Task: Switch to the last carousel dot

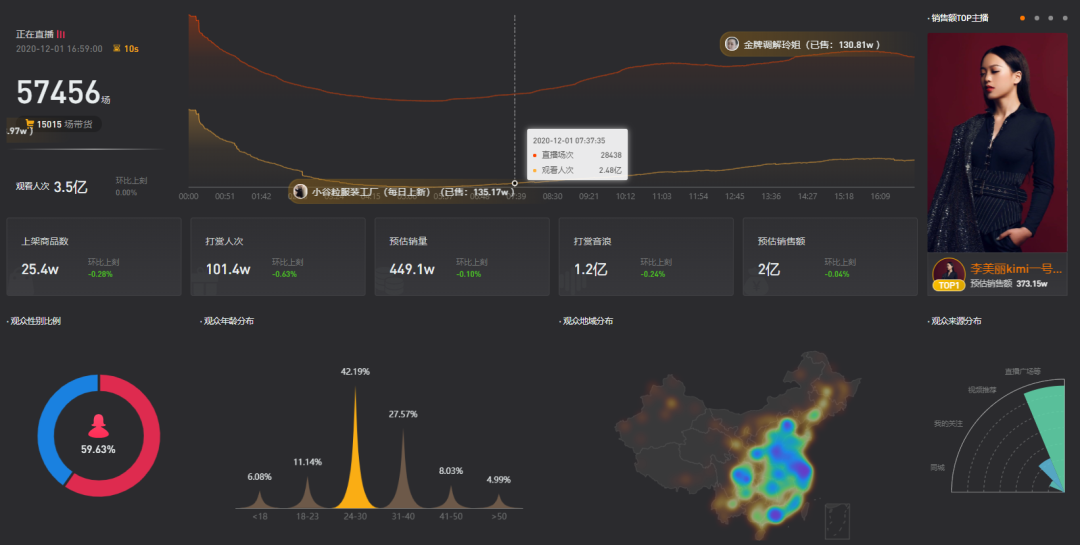Action: tap(1064, 19)
